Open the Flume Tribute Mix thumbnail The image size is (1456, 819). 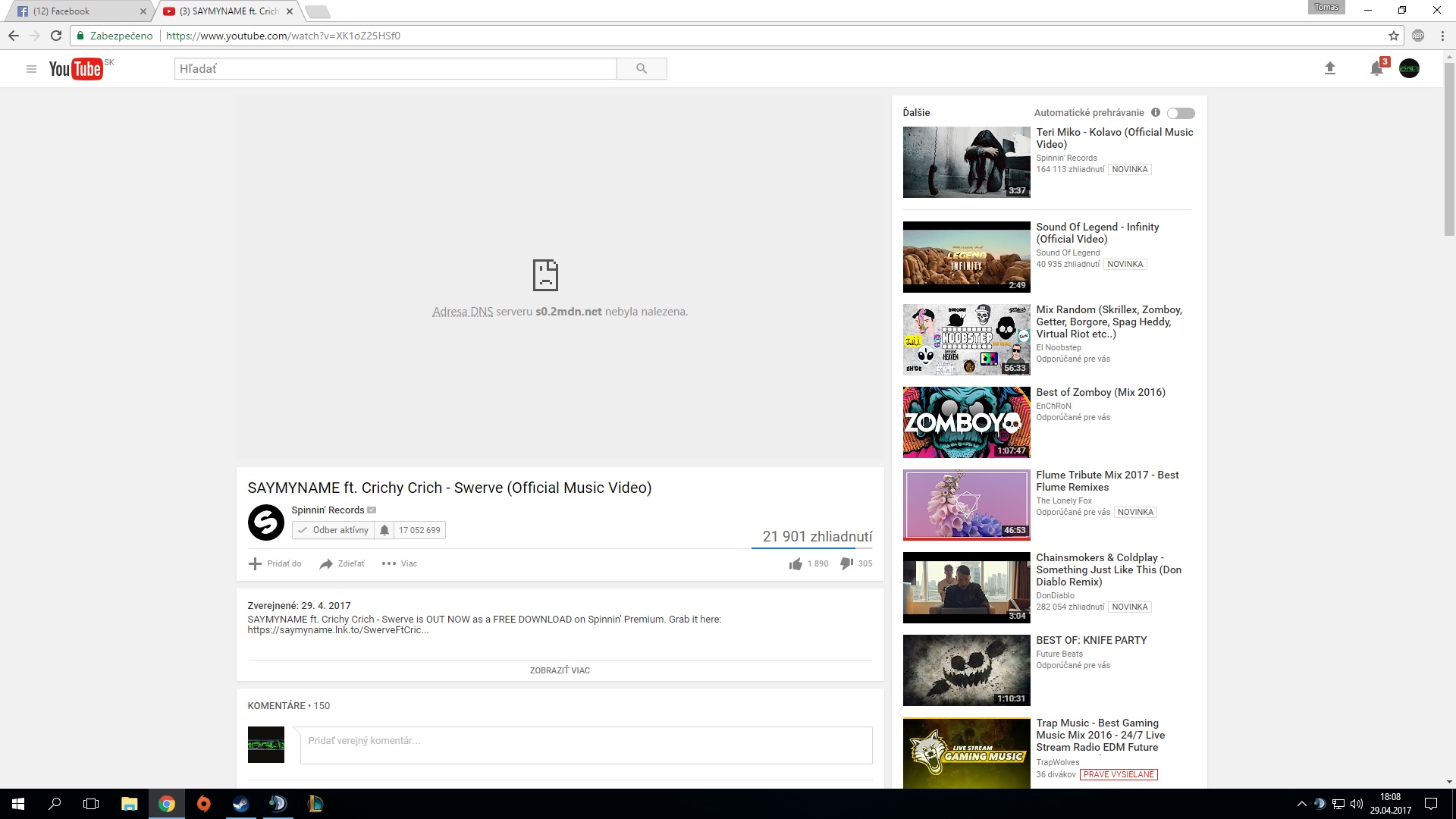966,505
